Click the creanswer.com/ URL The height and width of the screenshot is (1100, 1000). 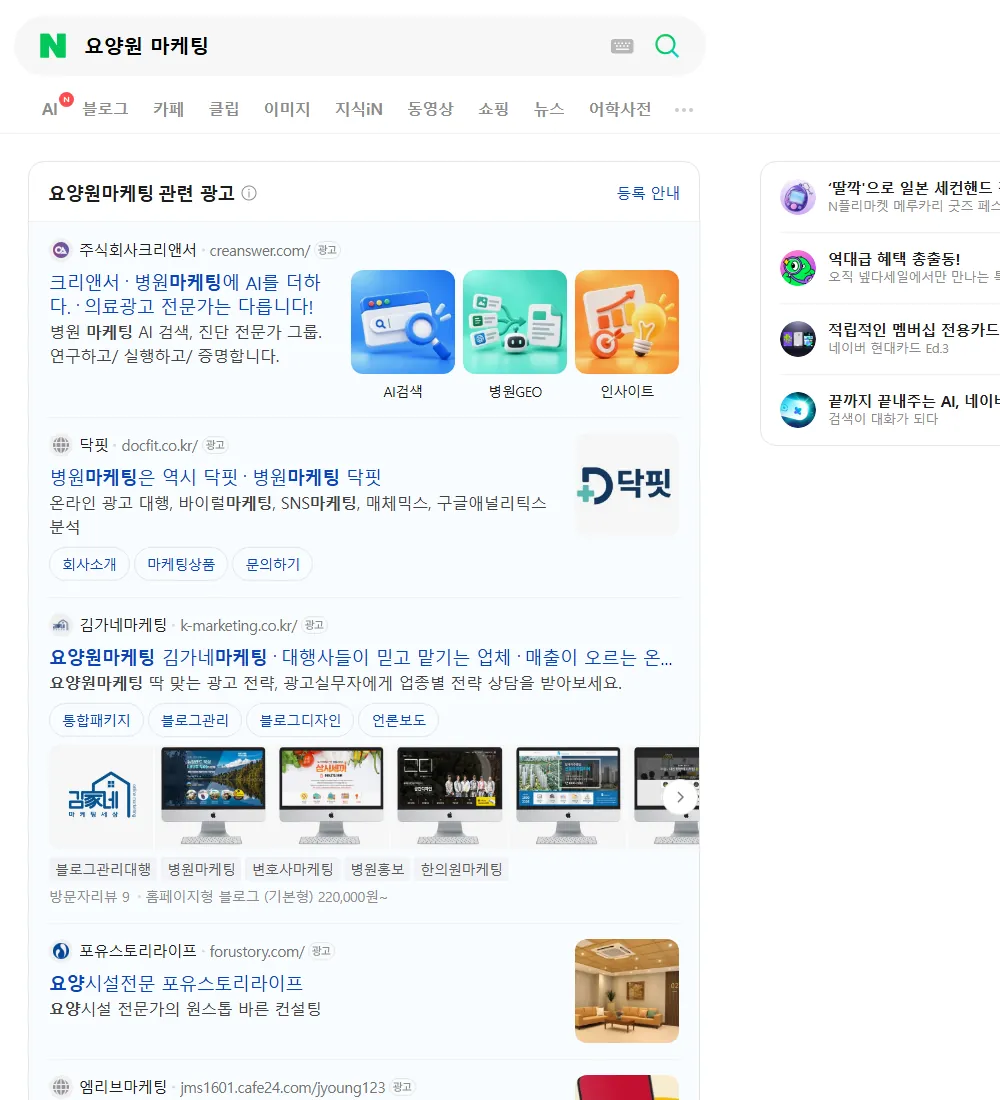click(x=260, y=250)
